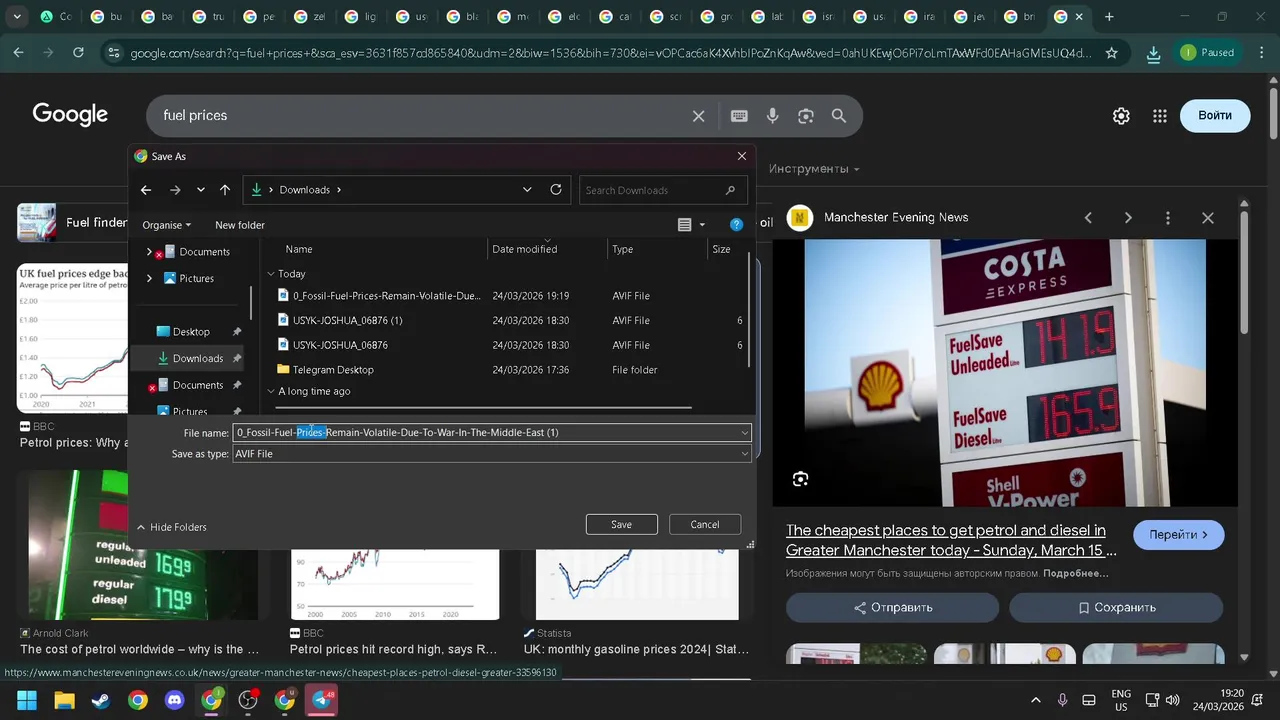Reload the page in Chrome
Screen dimensions: 1280x720
pos(78,53)
